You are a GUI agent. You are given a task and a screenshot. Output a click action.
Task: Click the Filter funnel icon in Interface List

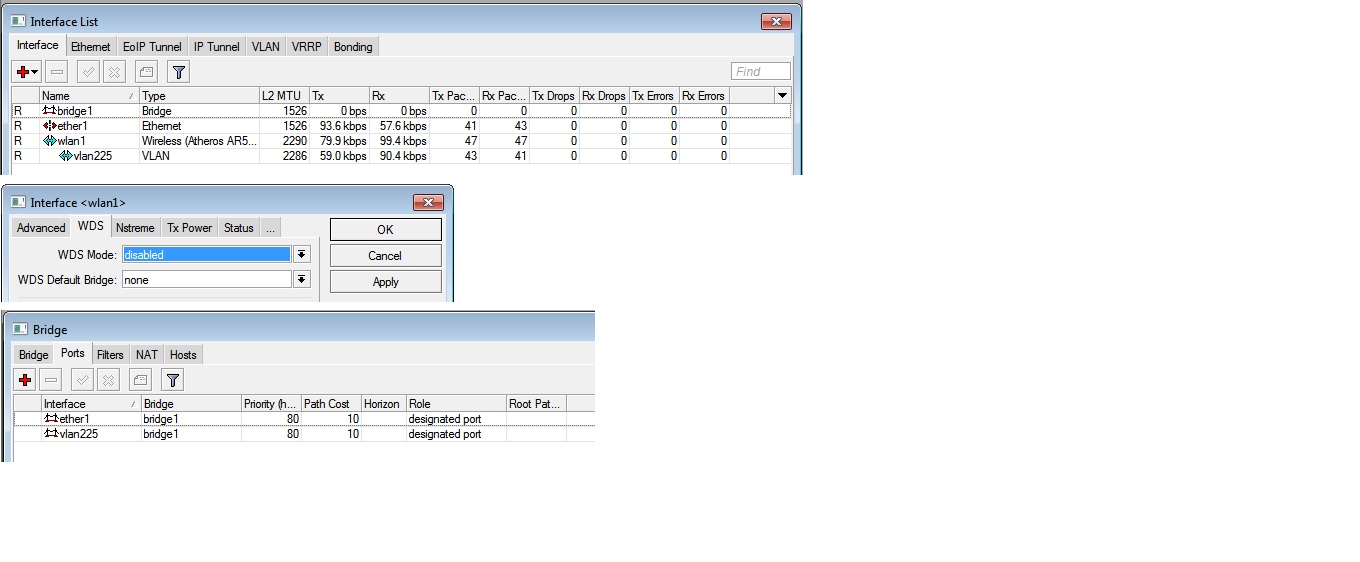point(178,72)
